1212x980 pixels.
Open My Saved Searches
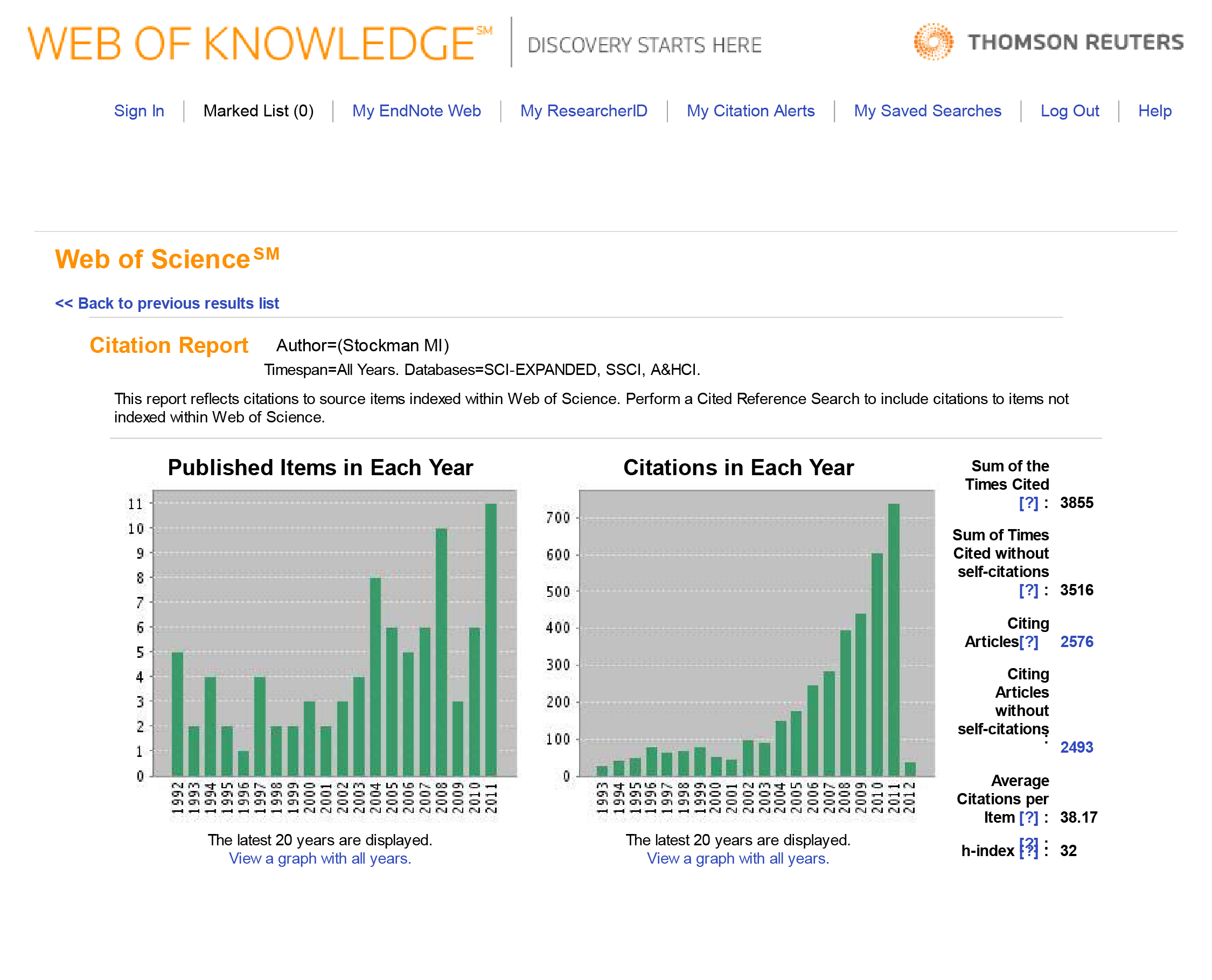click(x=927, y=110)
